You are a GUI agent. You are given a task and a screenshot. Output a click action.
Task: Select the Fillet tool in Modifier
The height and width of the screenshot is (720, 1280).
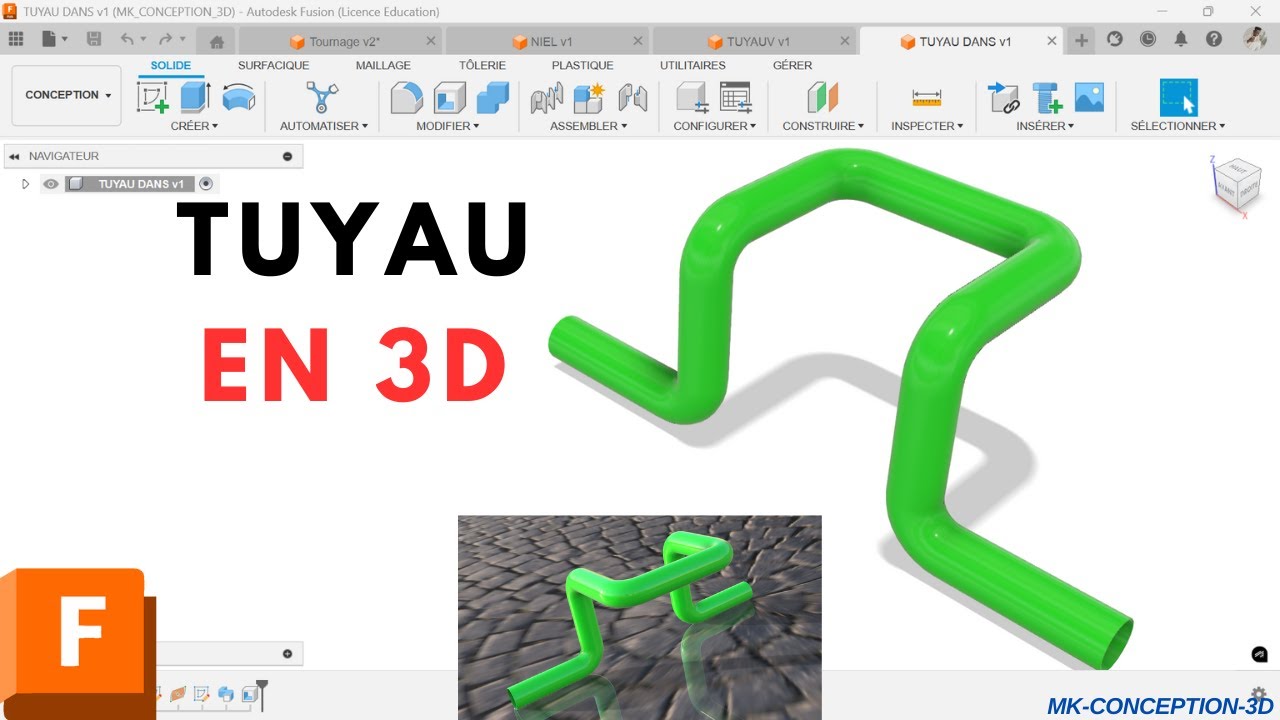pos(406,98)
